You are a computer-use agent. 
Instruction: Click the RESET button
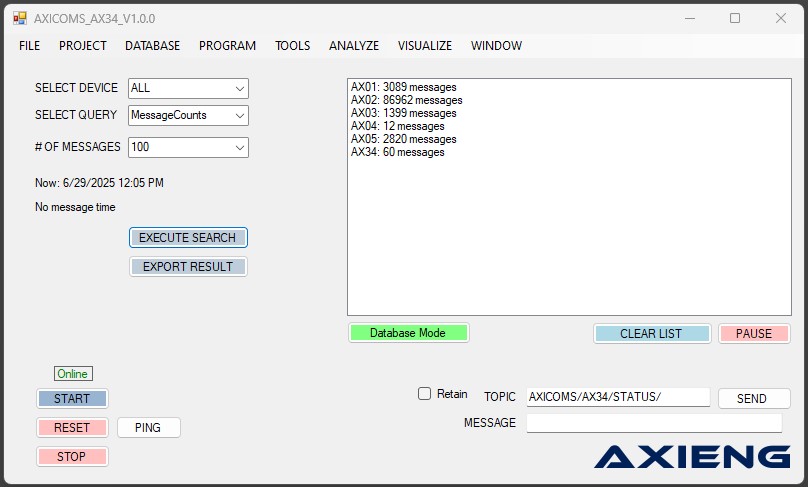tap(72, 427)
